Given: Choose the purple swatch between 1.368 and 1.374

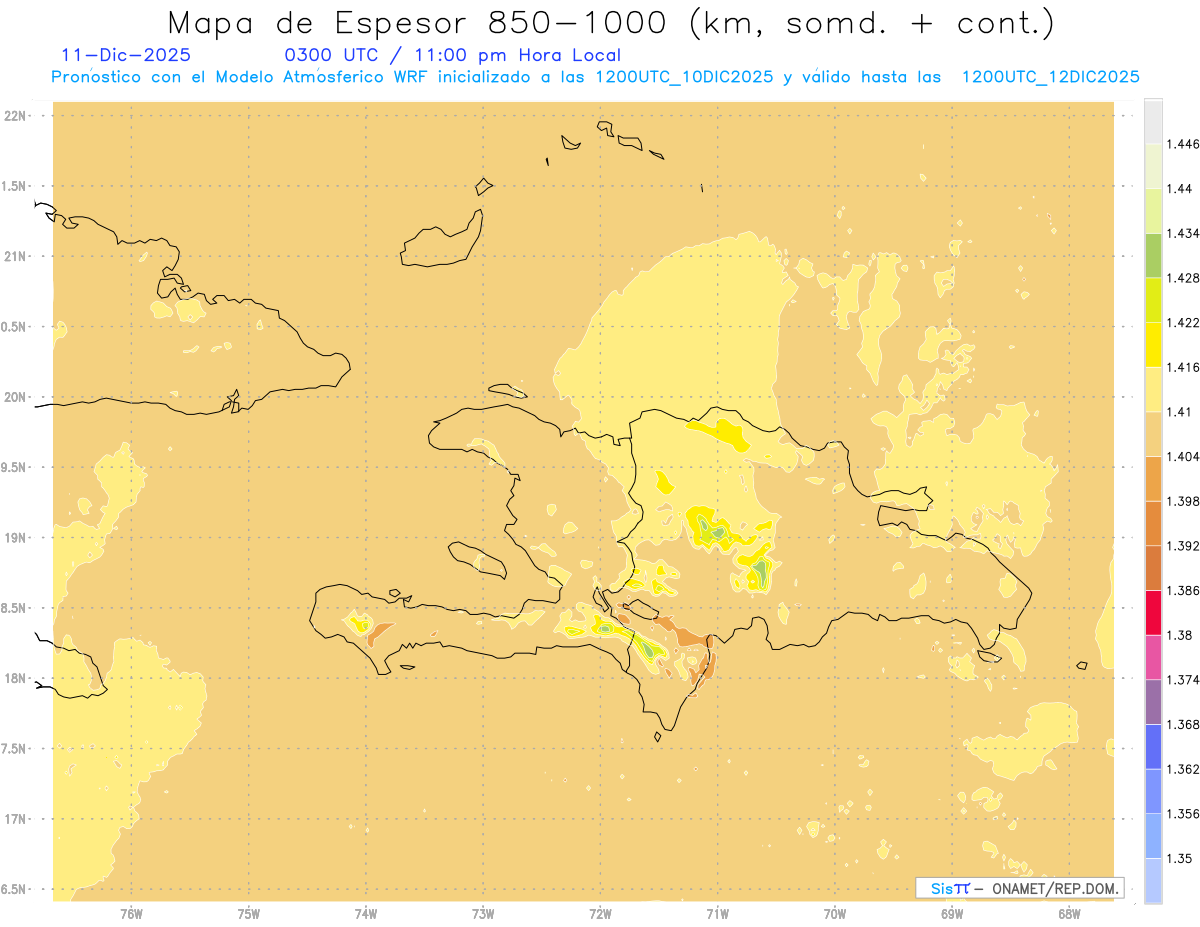Looking at the screenshot, I should (x=1153, y=702).
